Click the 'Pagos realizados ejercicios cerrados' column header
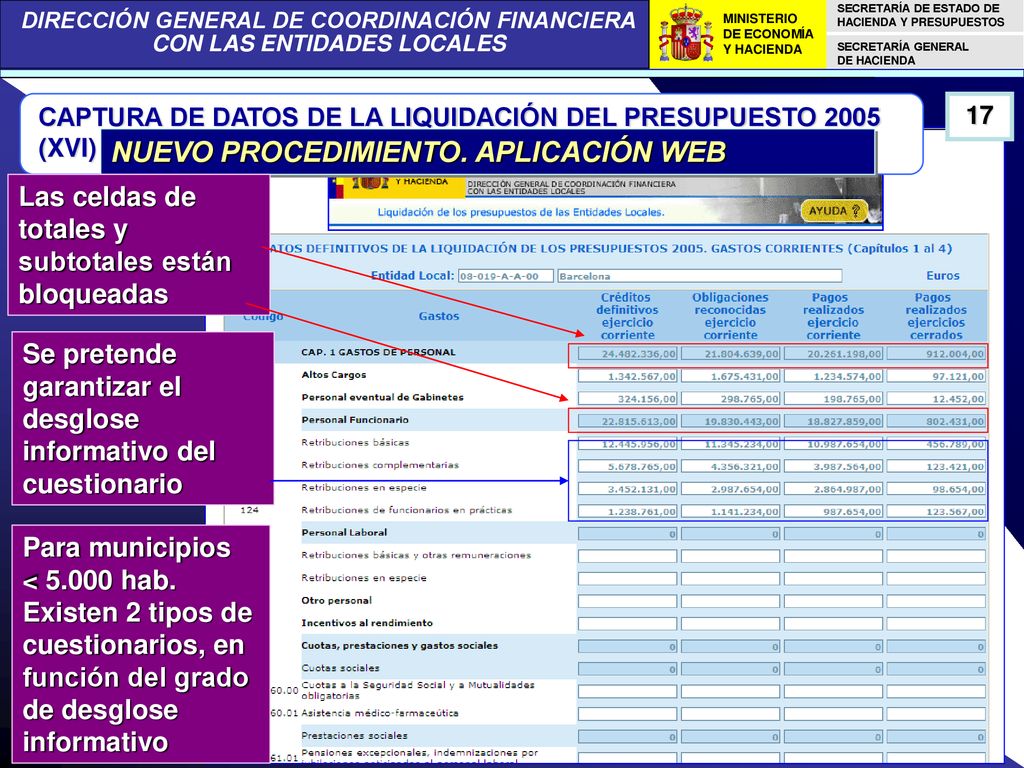The image size is (1024, 768). (x=936, y=316)
